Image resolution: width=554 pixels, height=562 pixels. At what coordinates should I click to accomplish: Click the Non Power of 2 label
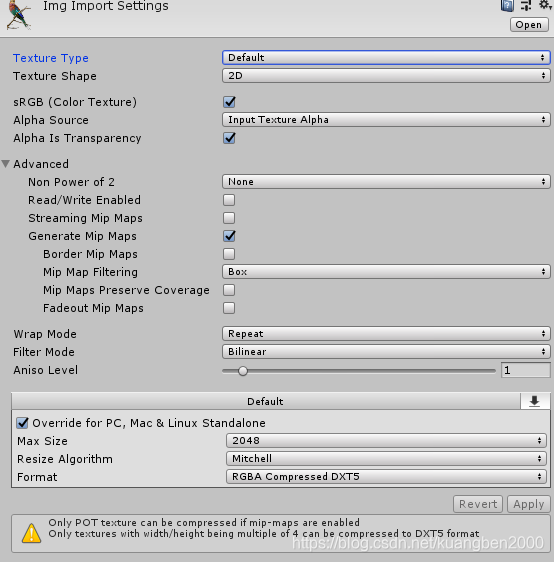point(72,182)
